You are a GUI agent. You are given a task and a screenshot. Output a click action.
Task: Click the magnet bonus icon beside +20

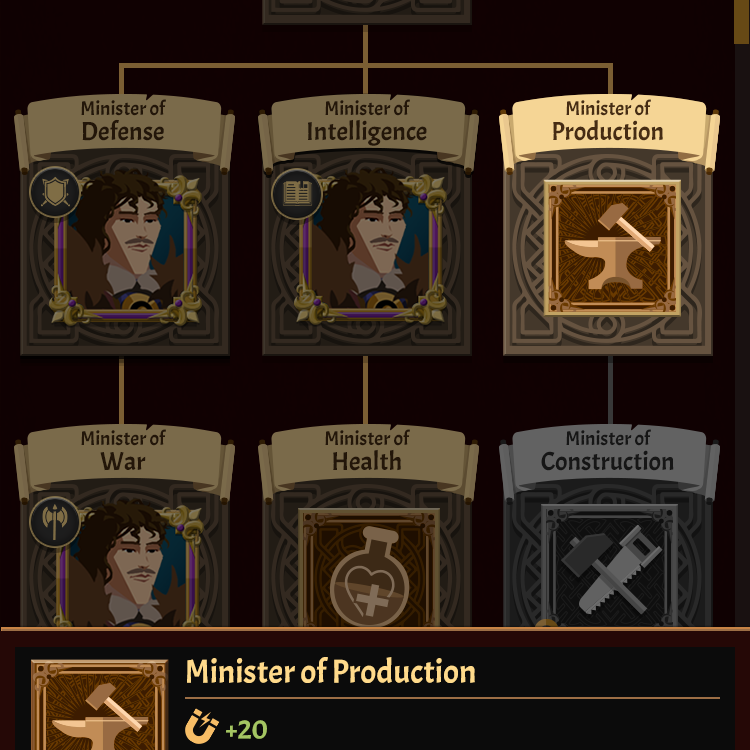(x=201, y=726)
